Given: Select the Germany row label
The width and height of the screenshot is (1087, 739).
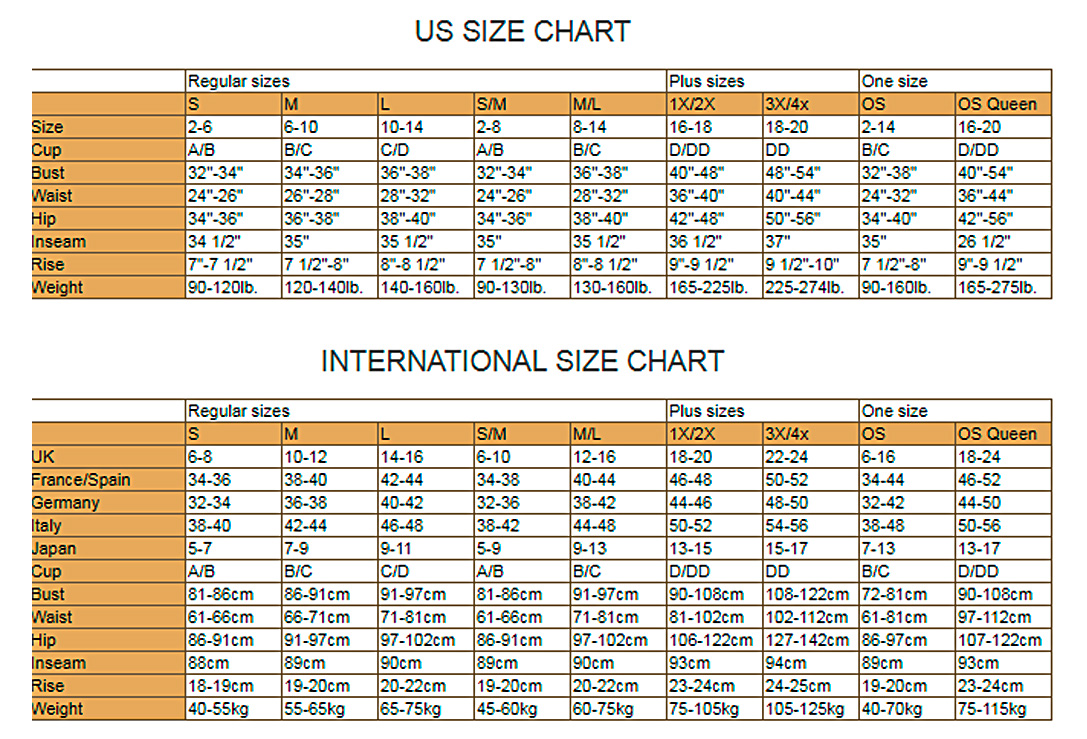Looking at the screenshot, I should click(x=65, y=503).
